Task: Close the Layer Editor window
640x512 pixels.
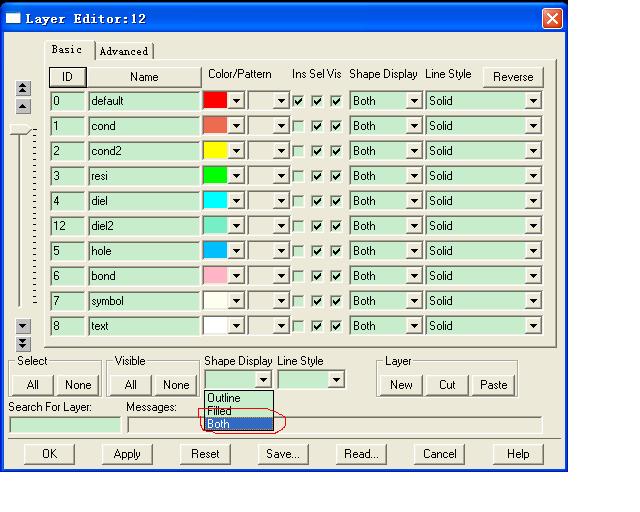Action: 552,18
